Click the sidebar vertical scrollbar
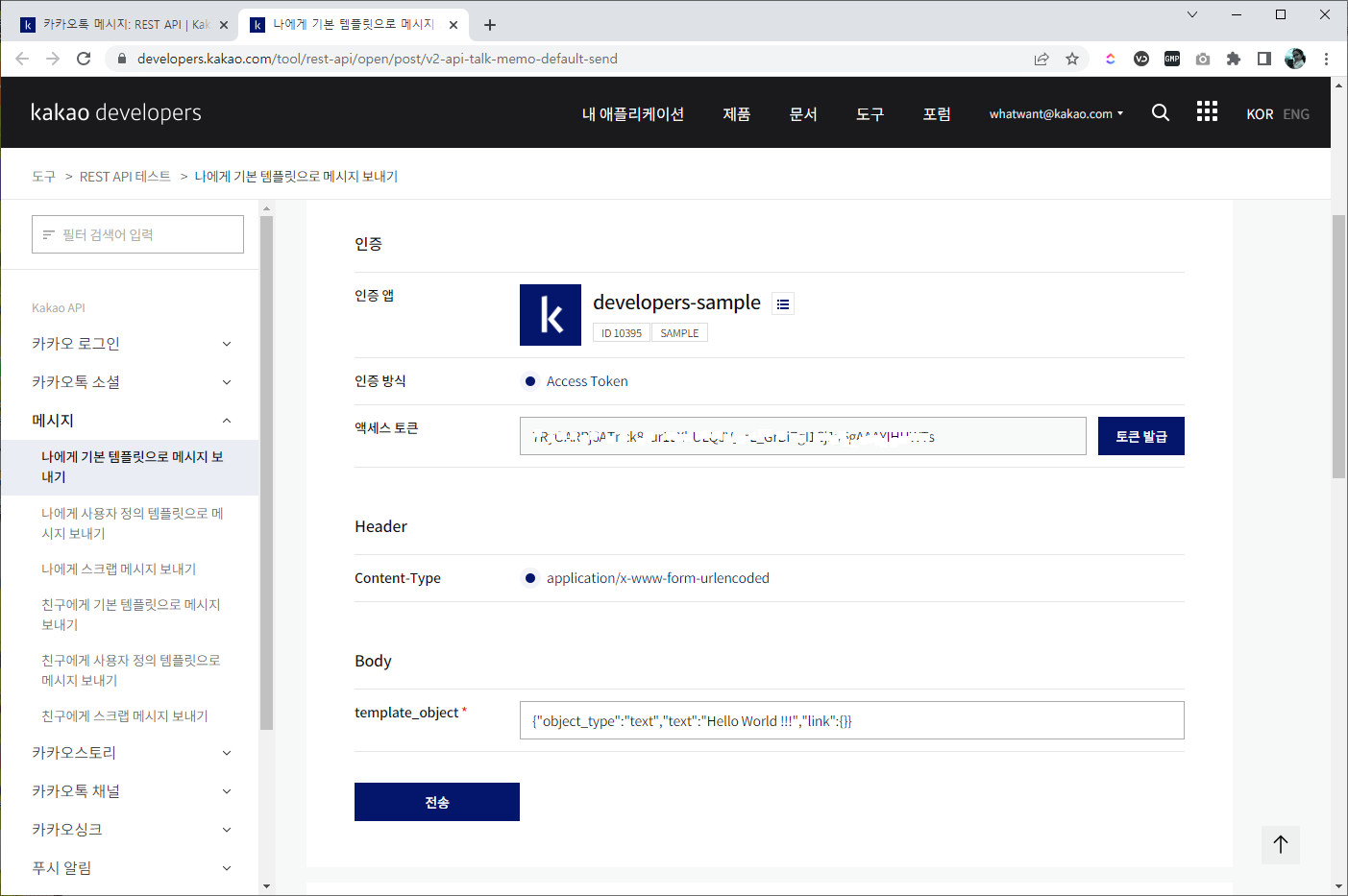The height and width of the screenshot is (896, 1348). [266, 471]
